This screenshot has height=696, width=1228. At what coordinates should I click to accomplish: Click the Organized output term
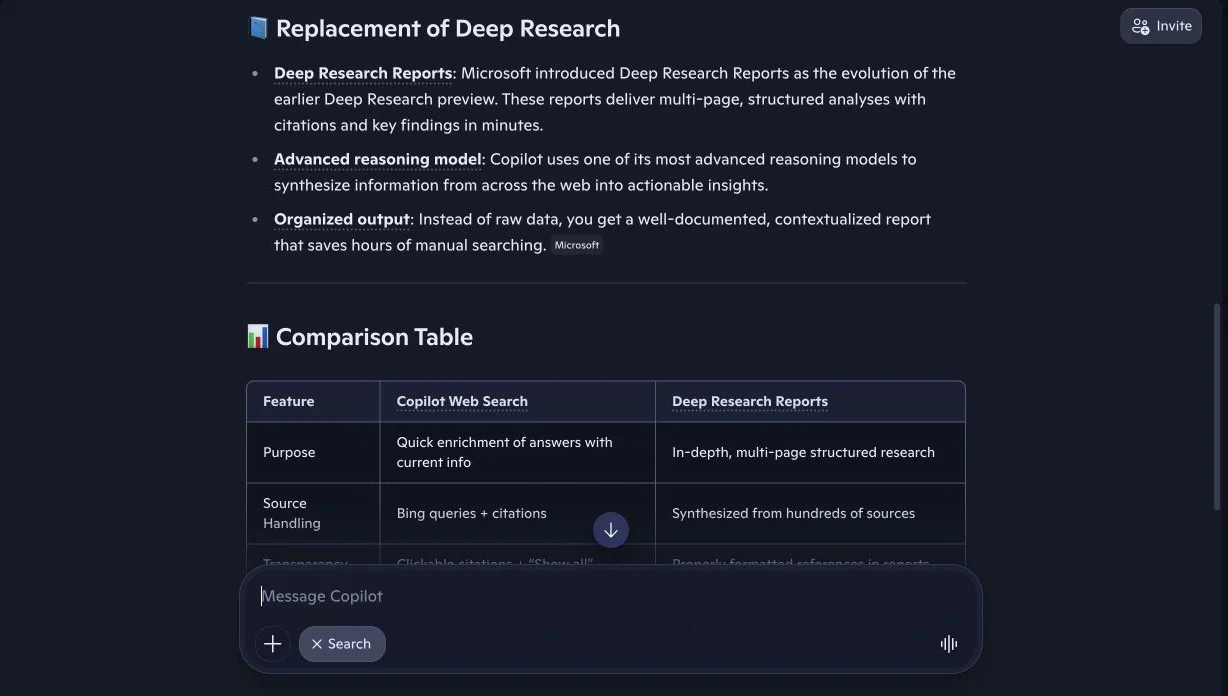click(x=342, y=219)
